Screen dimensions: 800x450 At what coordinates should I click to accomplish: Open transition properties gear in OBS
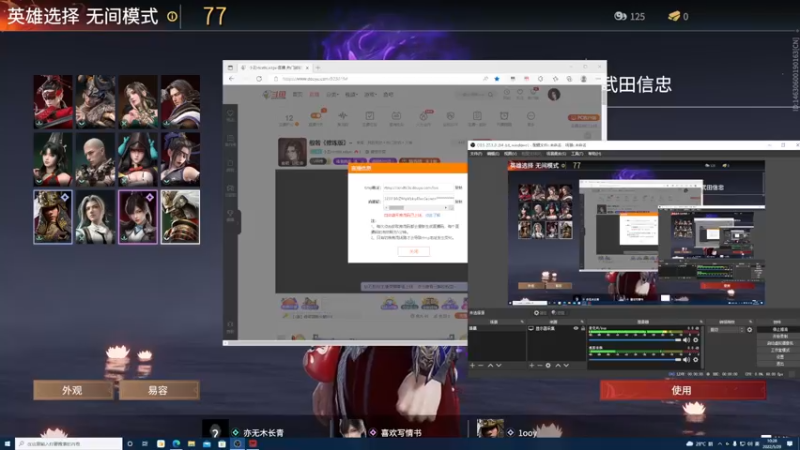pyautogui.click(x=749, y=330)
